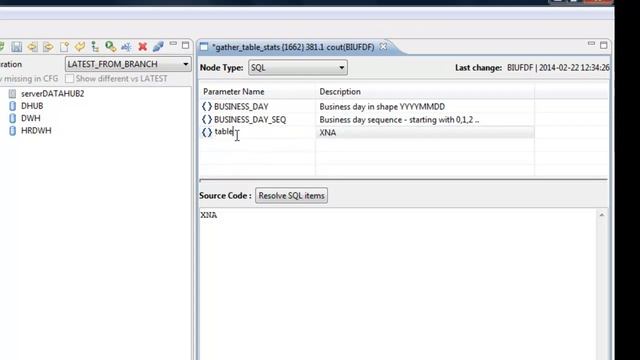Click the braces icon next to BUSINESS_DAY_SEQ
This screenshot has width=640, height=360.
pos(207,120)
